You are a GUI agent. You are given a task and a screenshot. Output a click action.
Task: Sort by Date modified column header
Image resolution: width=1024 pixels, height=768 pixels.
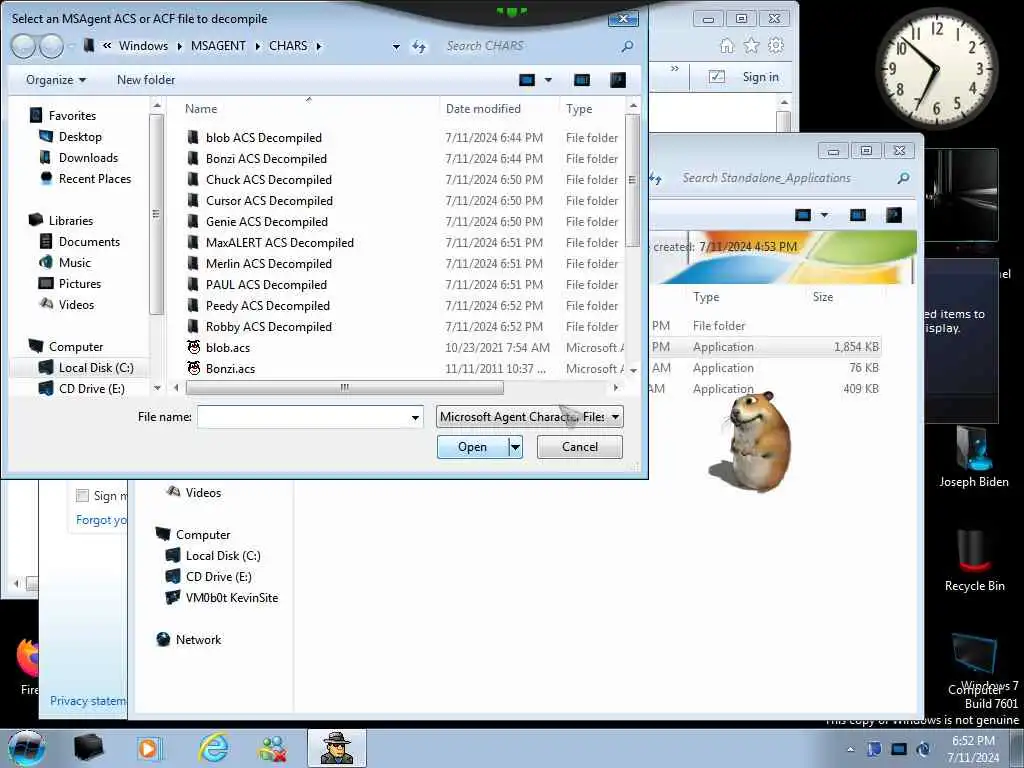[x=483, y=109]
